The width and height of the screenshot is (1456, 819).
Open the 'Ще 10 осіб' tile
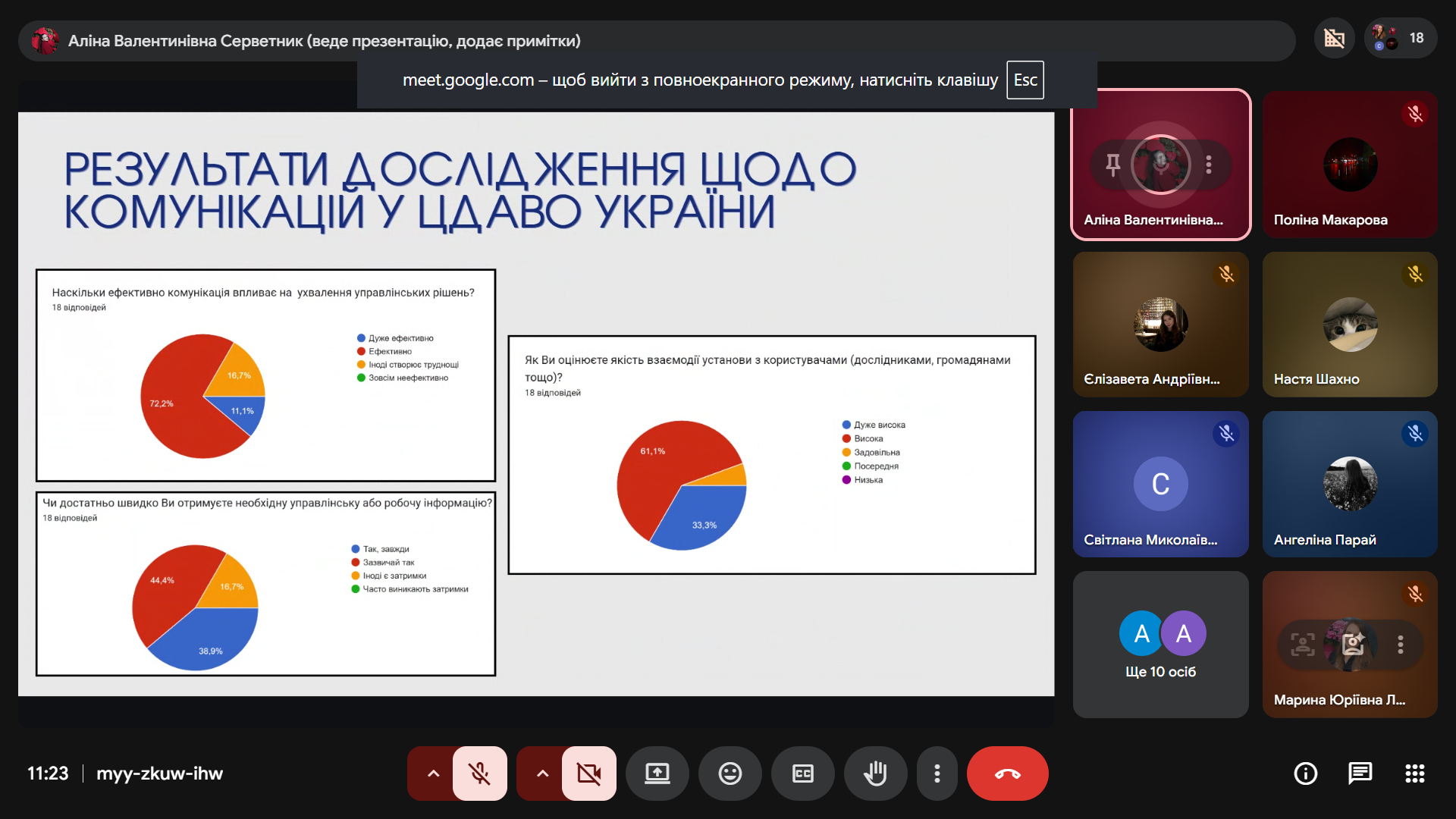1161,645
